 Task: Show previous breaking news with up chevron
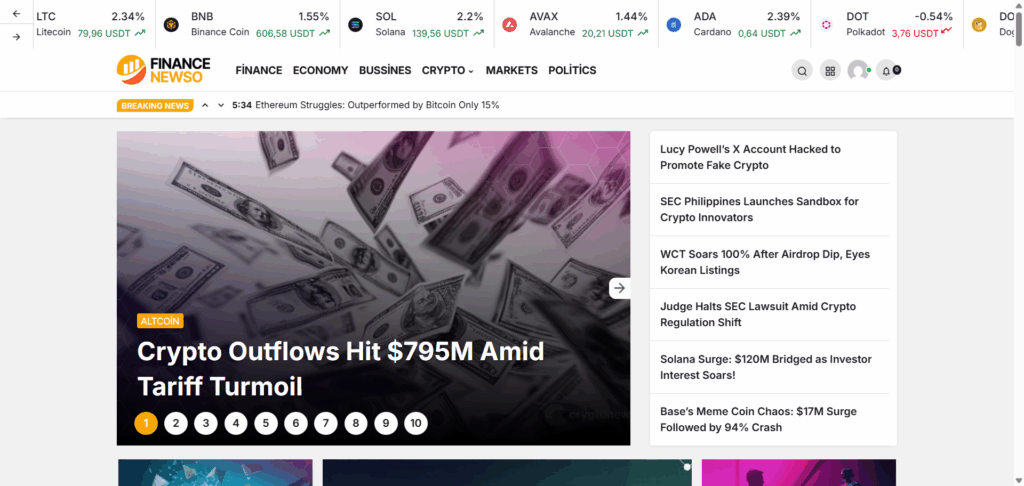tap(205, 105)
